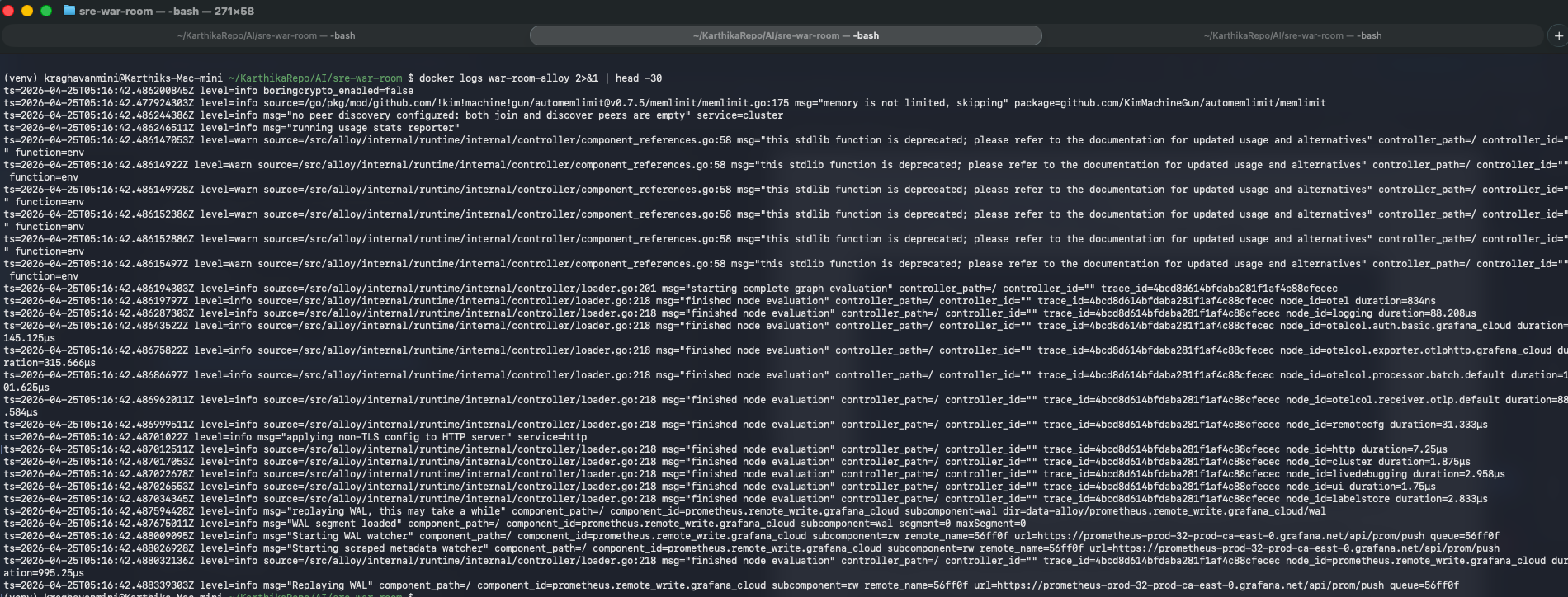The image size is (1568, 597).
Task: Click the 'boringcrypto_enabled=false' log text
Action: pos(338,91)
